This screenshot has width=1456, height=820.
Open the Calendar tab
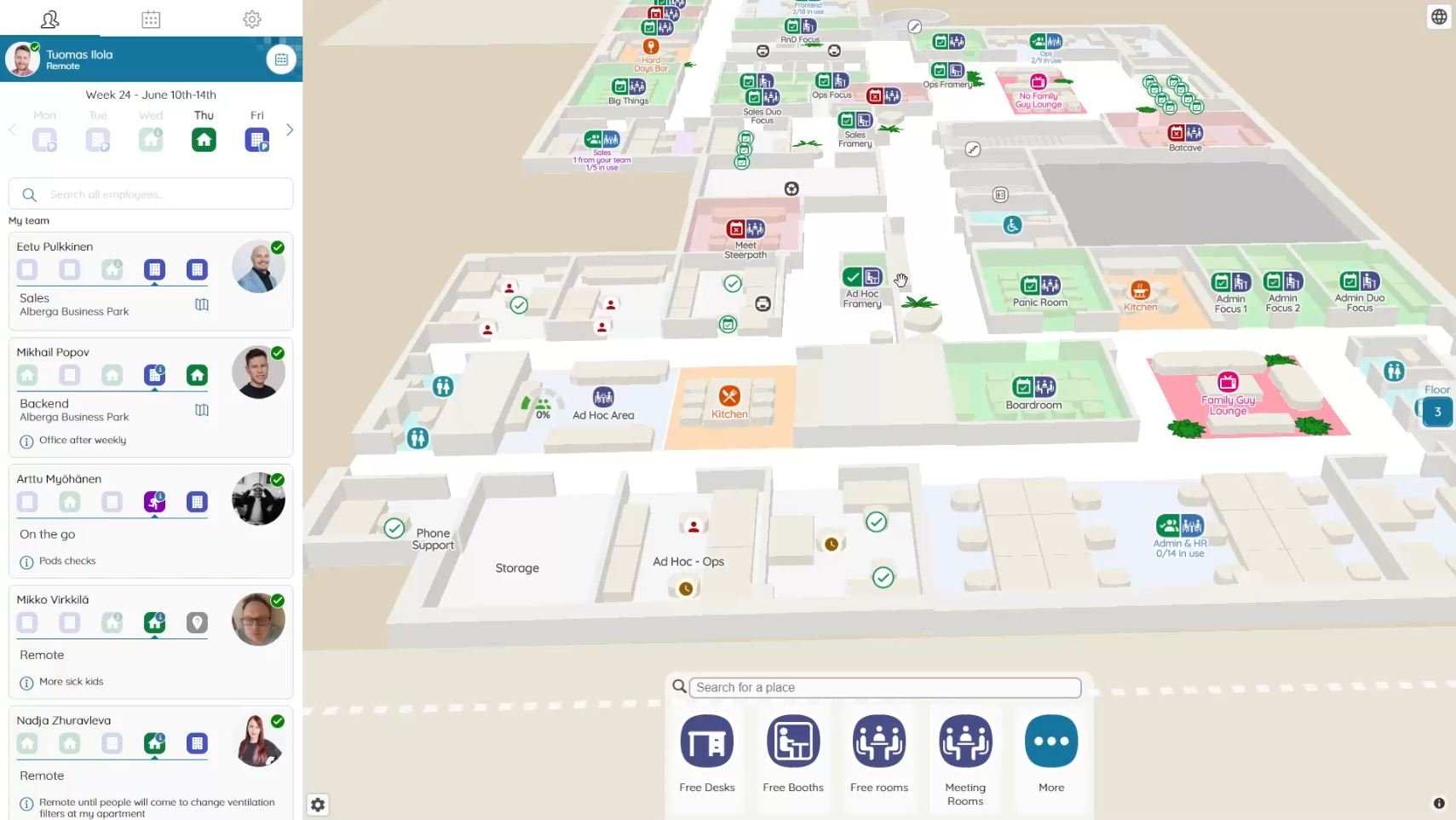tap(151, 19)
